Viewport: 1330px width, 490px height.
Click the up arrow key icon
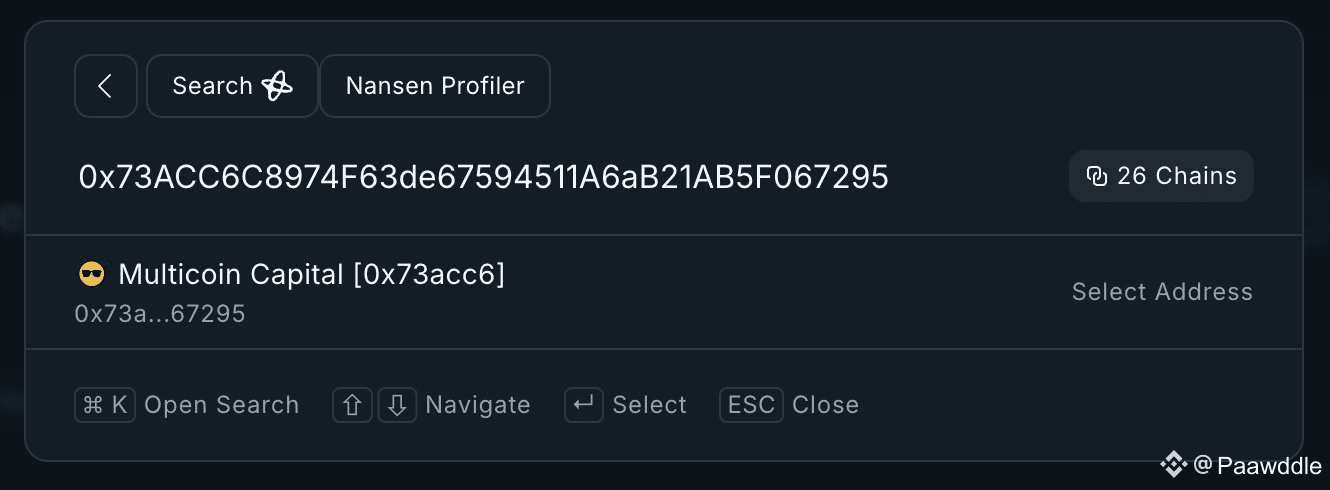(352, 405)
